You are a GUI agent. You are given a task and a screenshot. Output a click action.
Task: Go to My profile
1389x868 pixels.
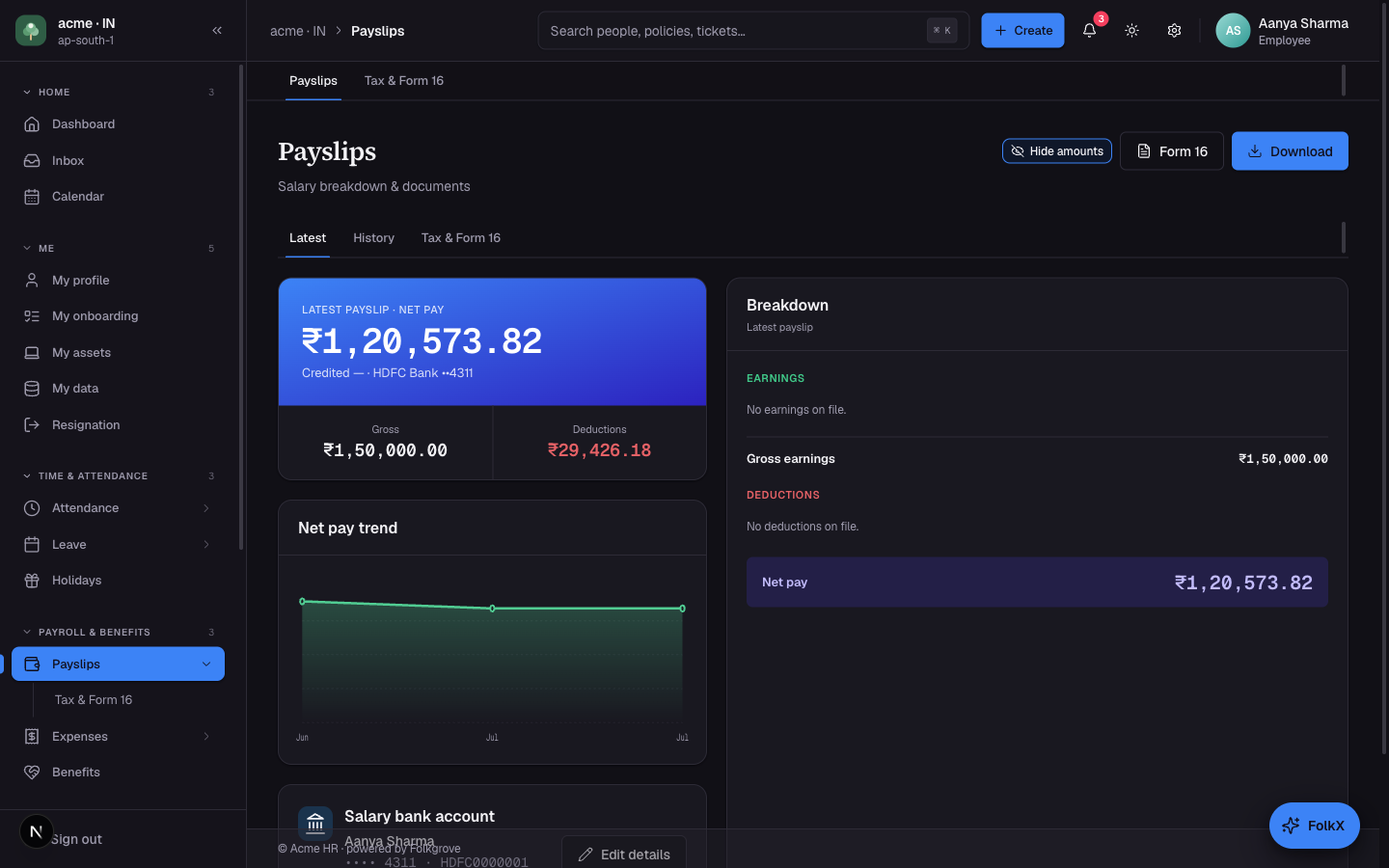pyautogui.click(x=118, y=281)
